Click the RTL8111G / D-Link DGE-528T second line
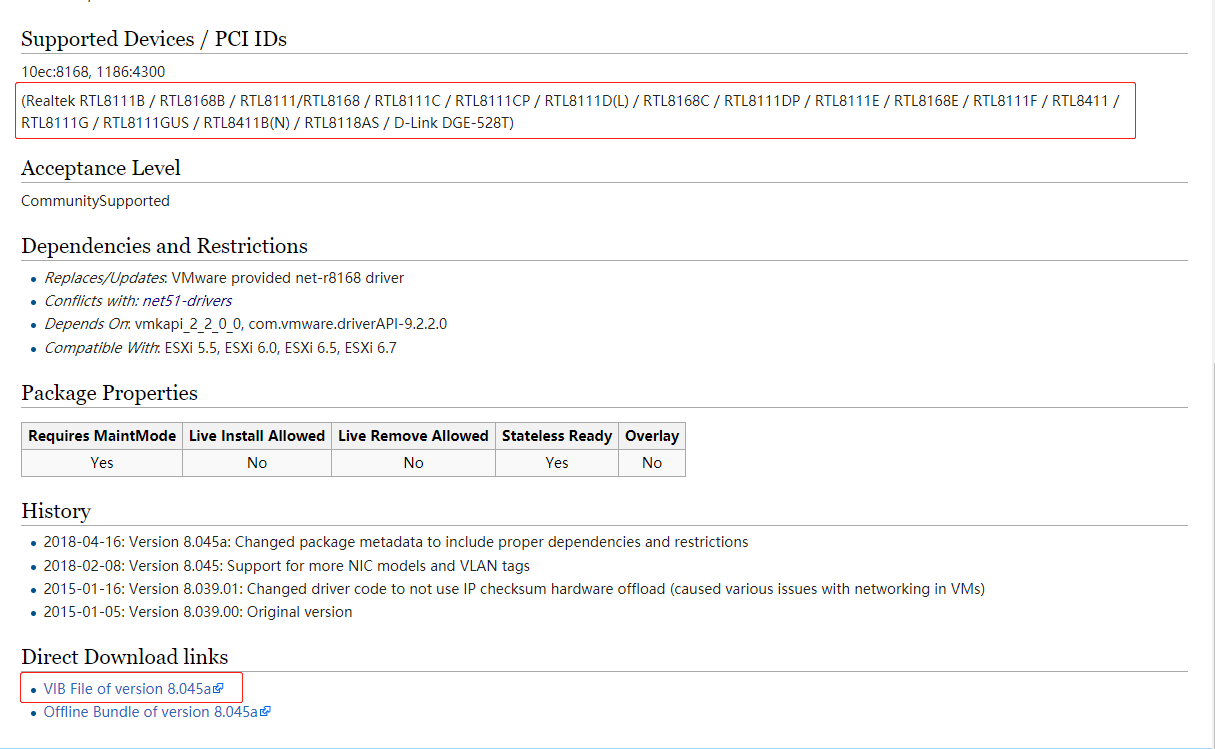Viewport: 1215px width, 749px height. tap(268, 123)
